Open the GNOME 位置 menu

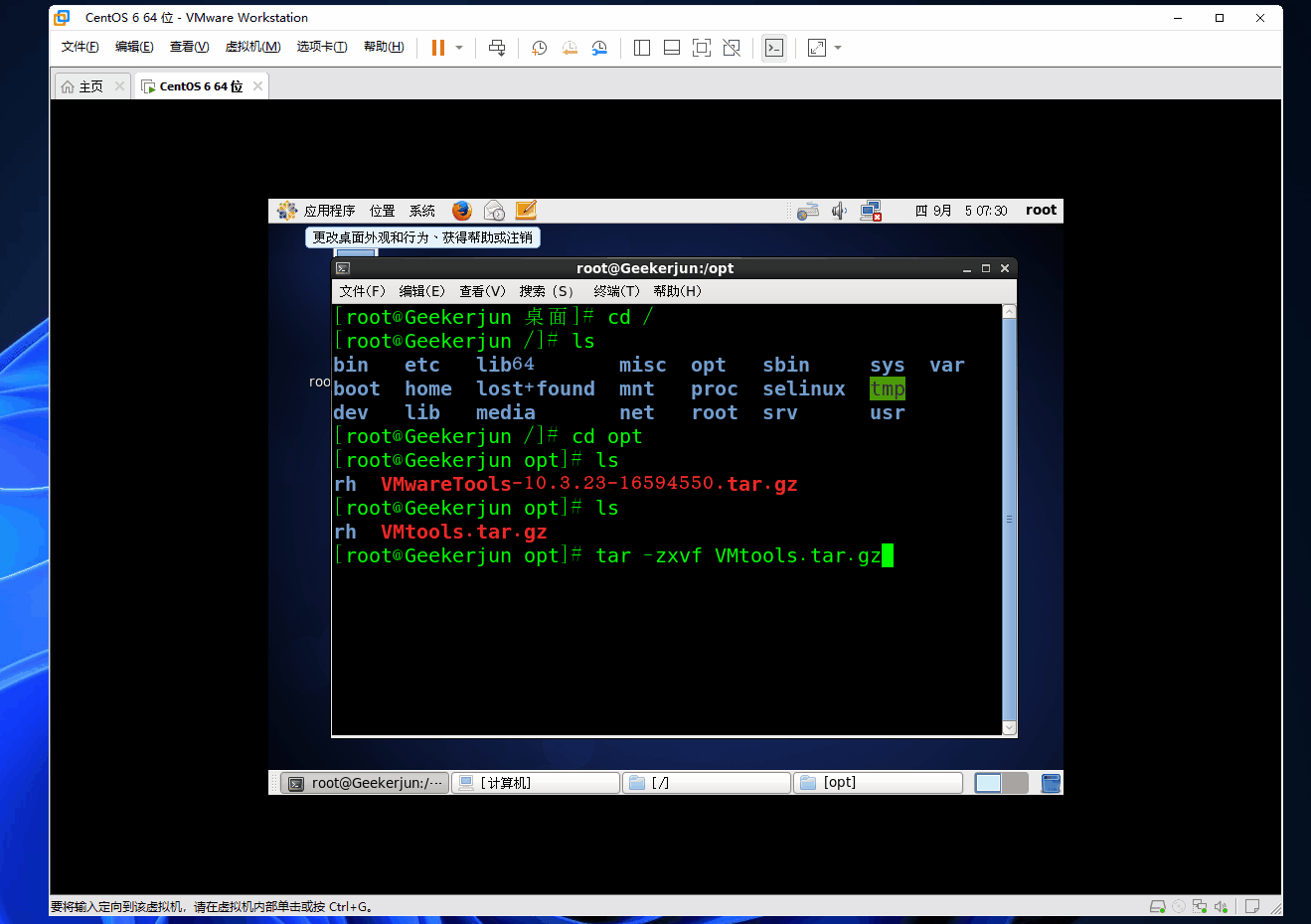383,211
